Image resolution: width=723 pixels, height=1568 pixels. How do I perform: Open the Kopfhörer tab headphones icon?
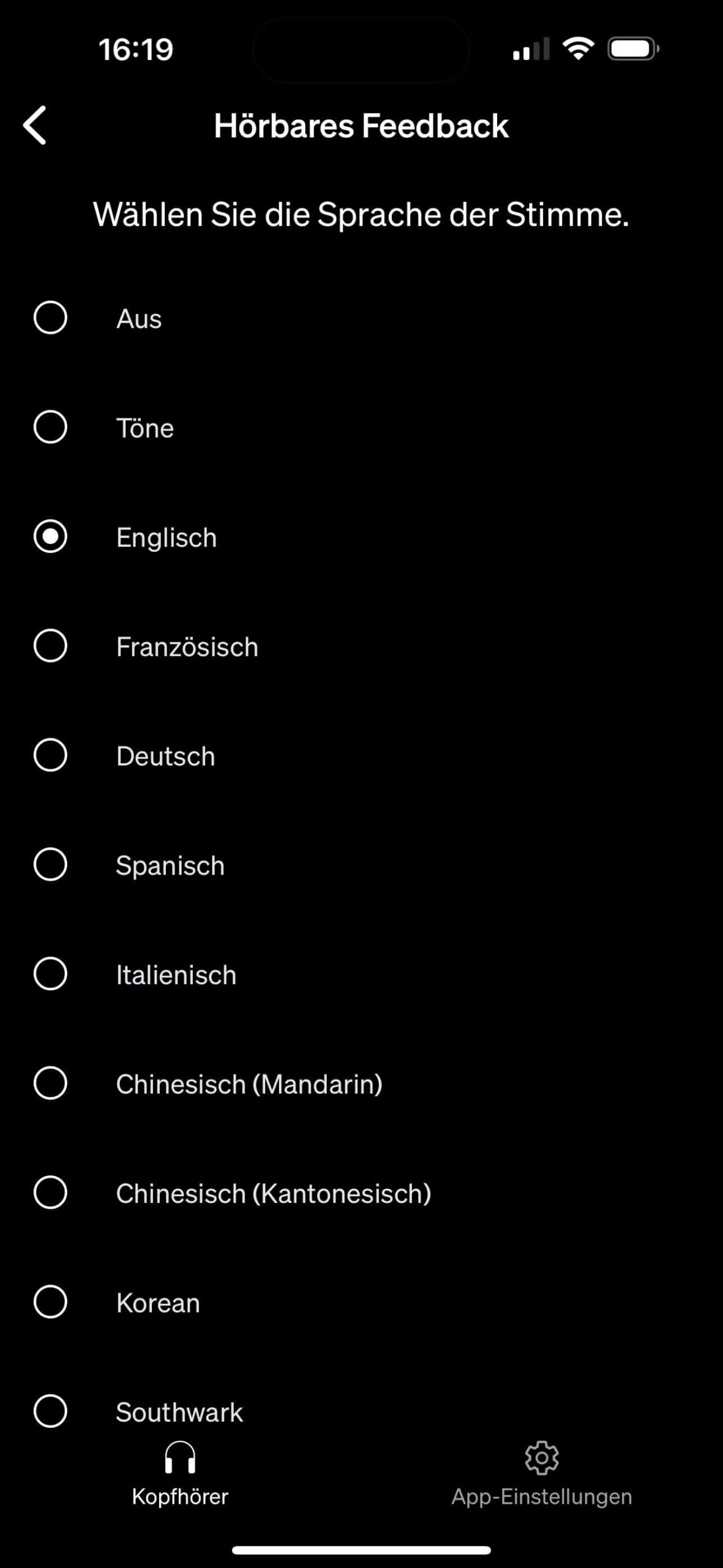(180, 1457)
